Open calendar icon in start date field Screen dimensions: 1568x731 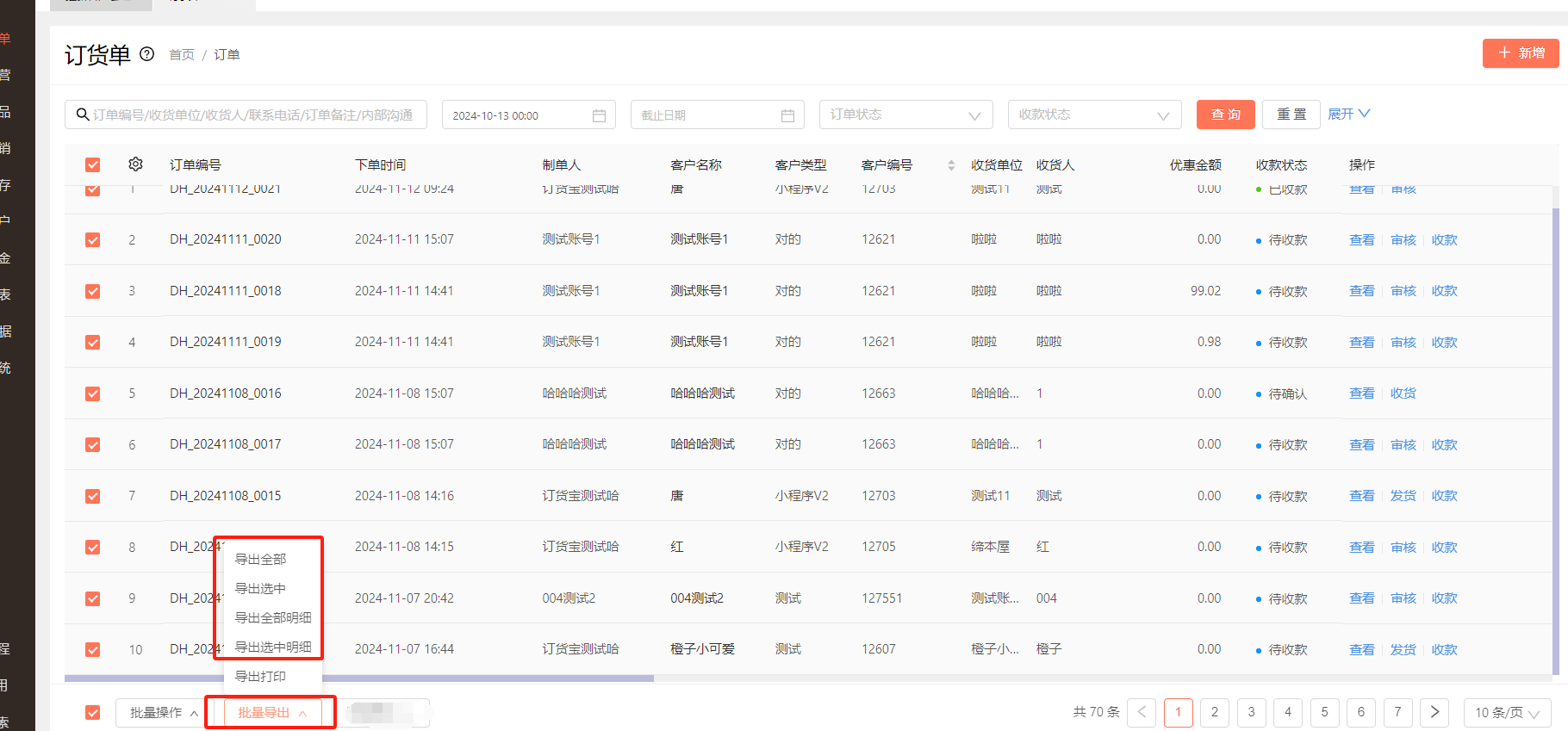[600, 115]
